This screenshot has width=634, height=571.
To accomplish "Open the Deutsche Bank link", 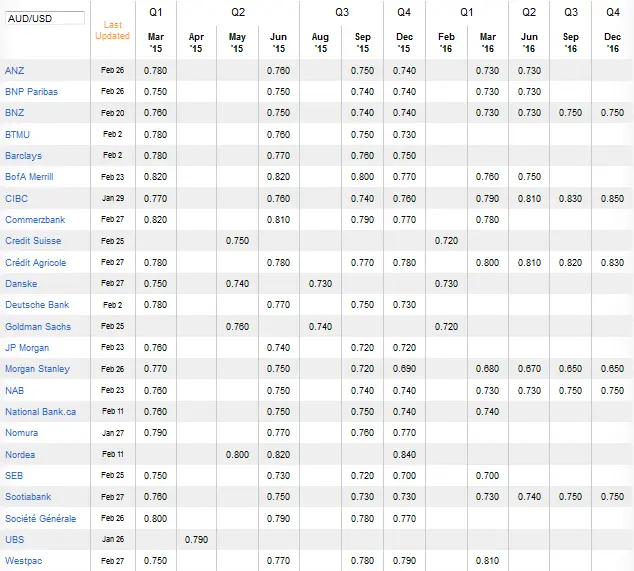I will tap(37, 305).
